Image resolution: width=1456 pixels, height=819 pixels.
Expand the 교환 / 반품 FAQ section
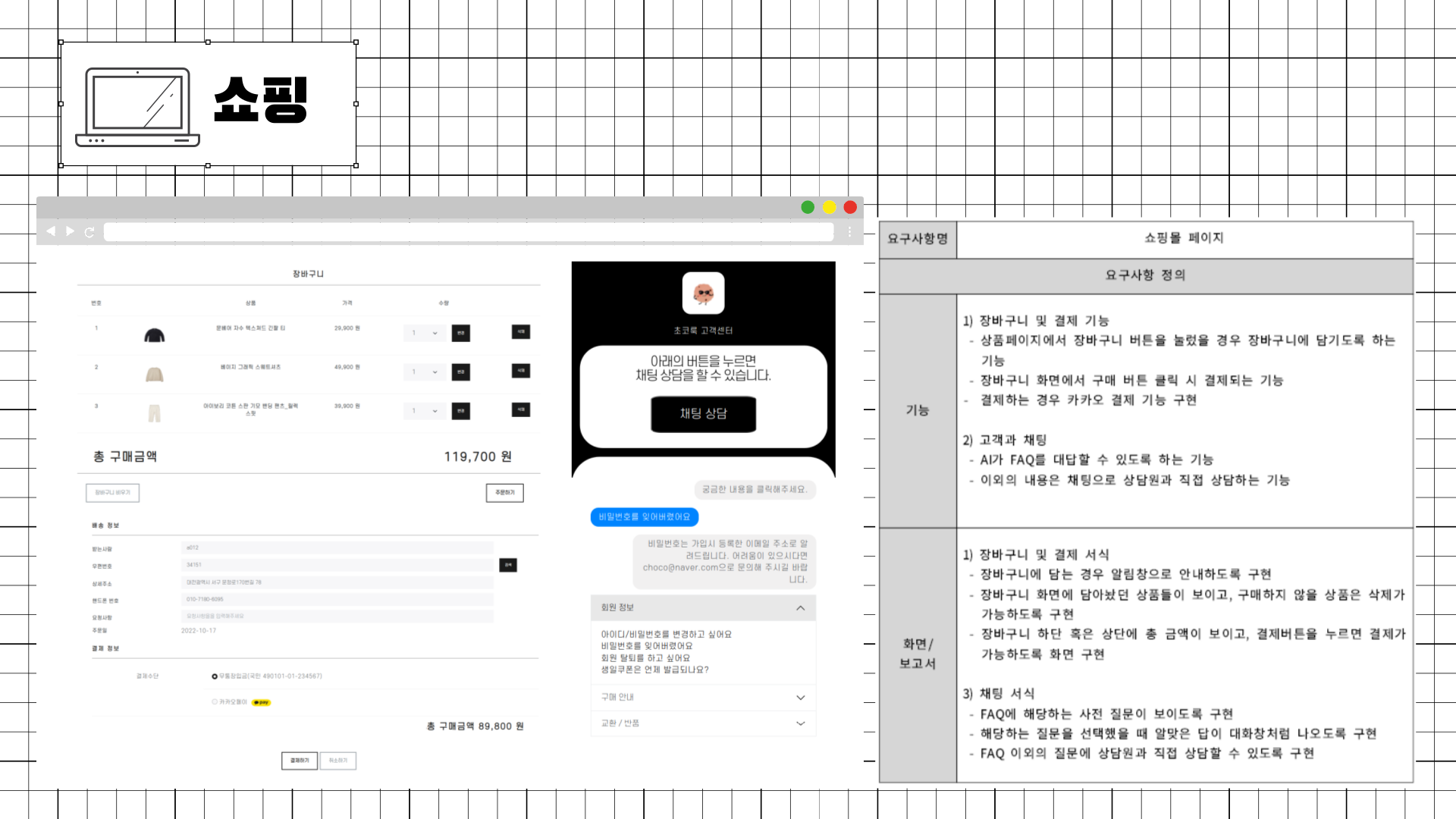click(x=800, y=723)
